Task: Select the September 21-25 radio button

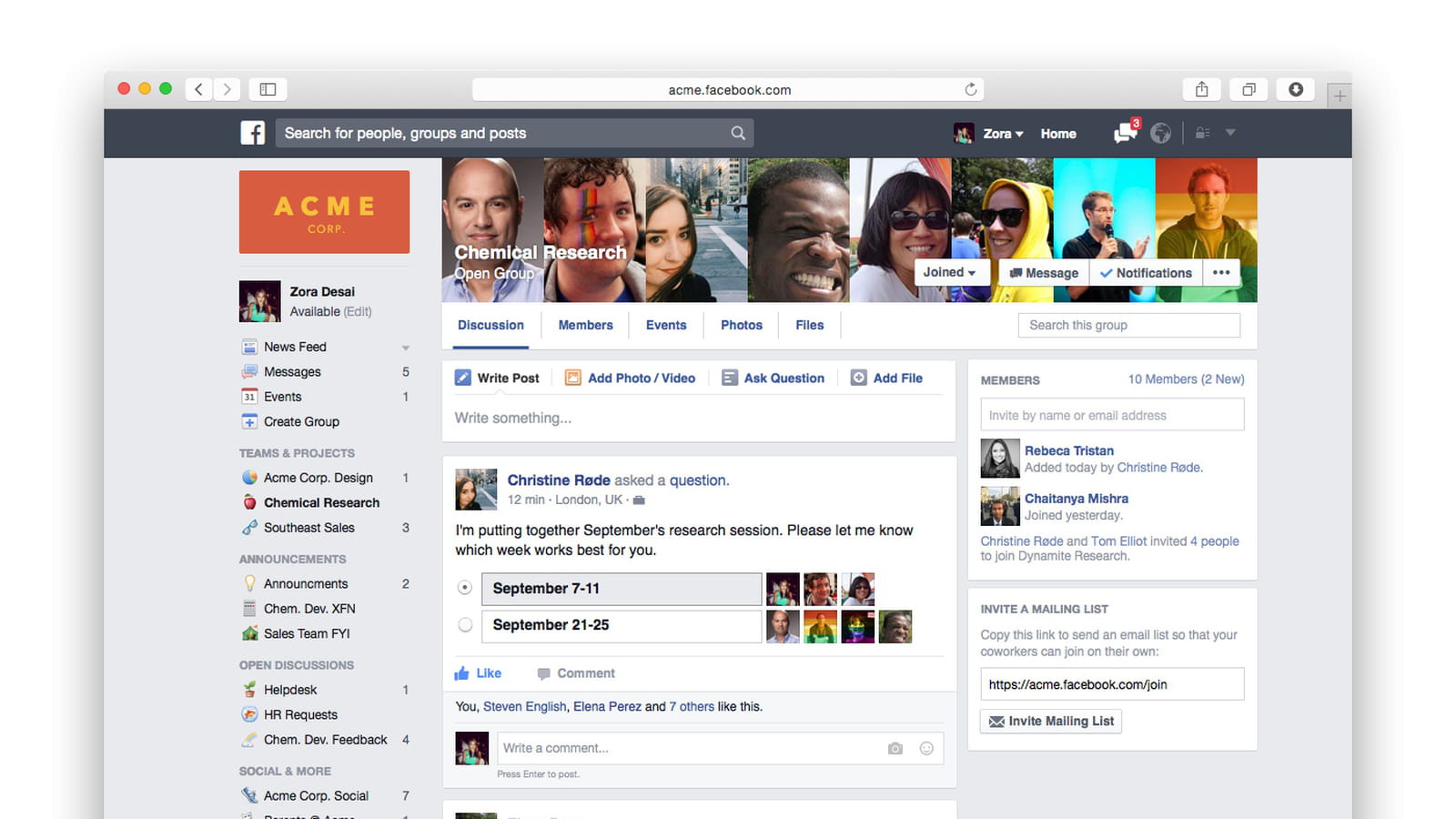Action: coord(465,625)
